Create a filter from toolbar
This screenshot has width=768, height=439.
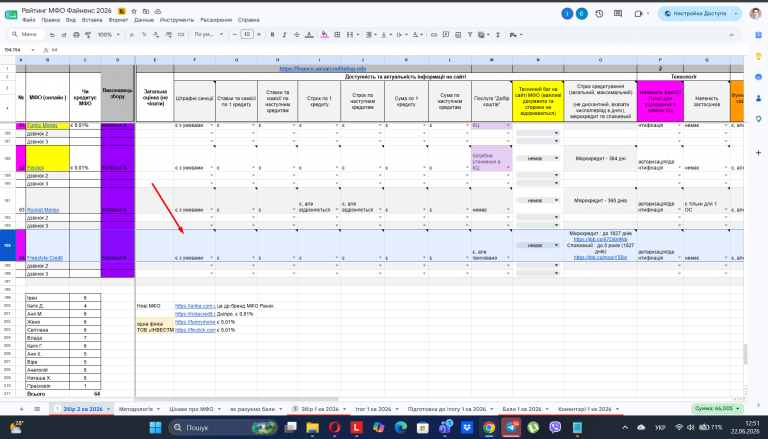(470, 35)
